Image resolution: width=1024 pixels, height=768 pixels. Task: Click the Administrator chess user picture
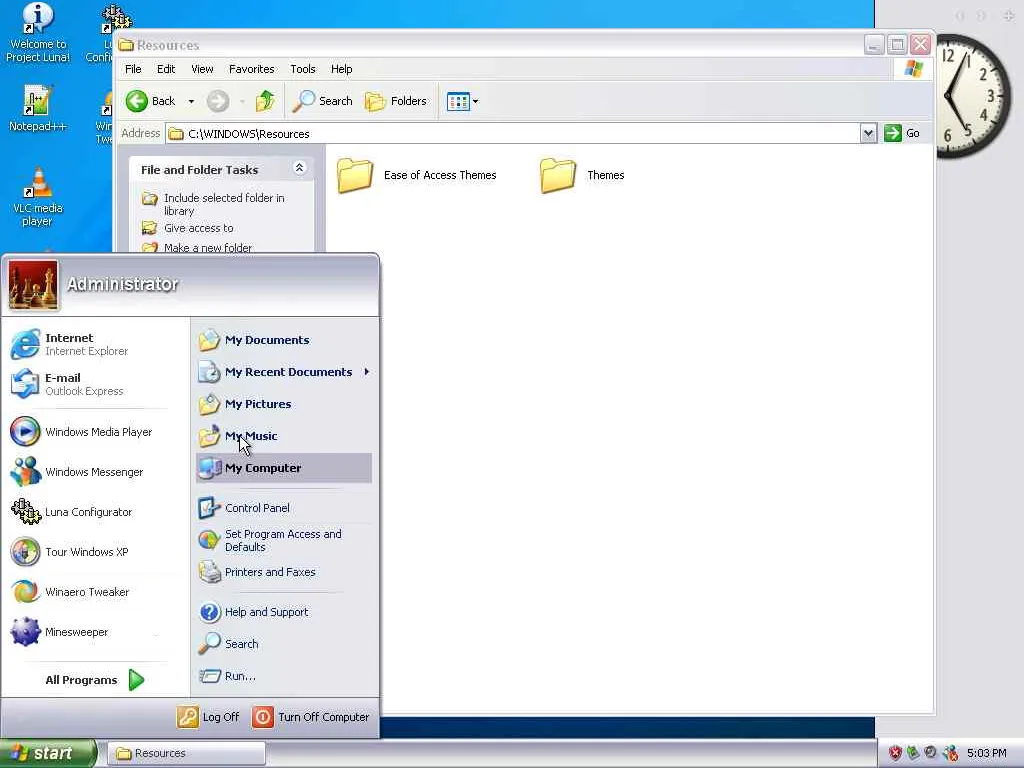(x=33, y=285)
